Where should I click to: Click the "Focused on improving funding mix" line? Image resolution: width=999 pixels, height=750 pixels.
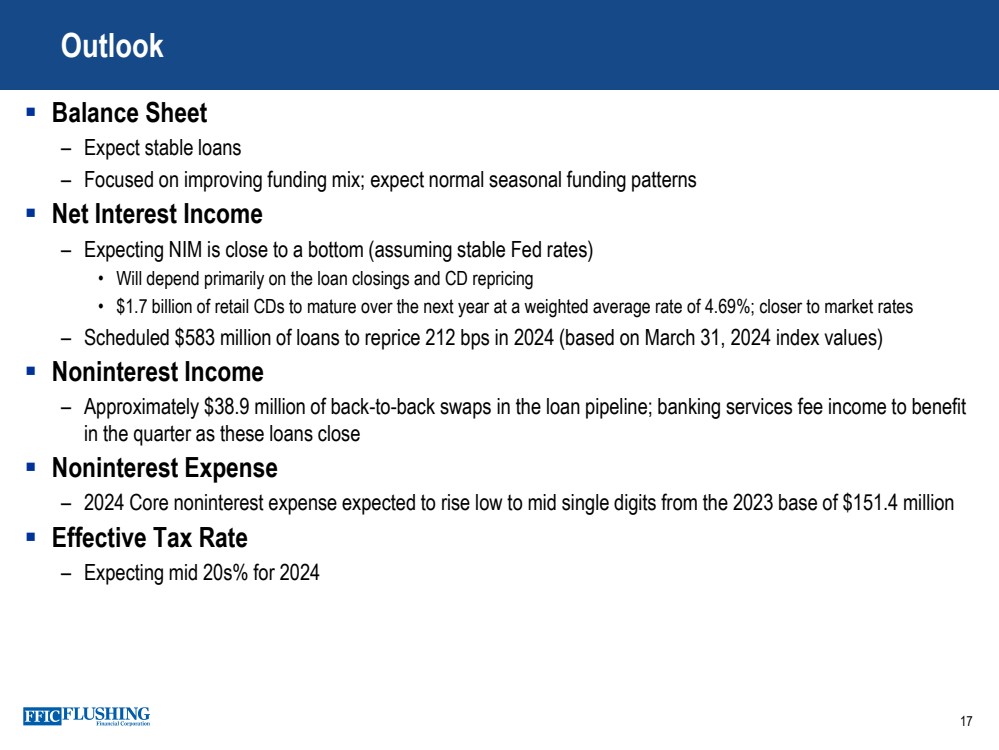390,181
